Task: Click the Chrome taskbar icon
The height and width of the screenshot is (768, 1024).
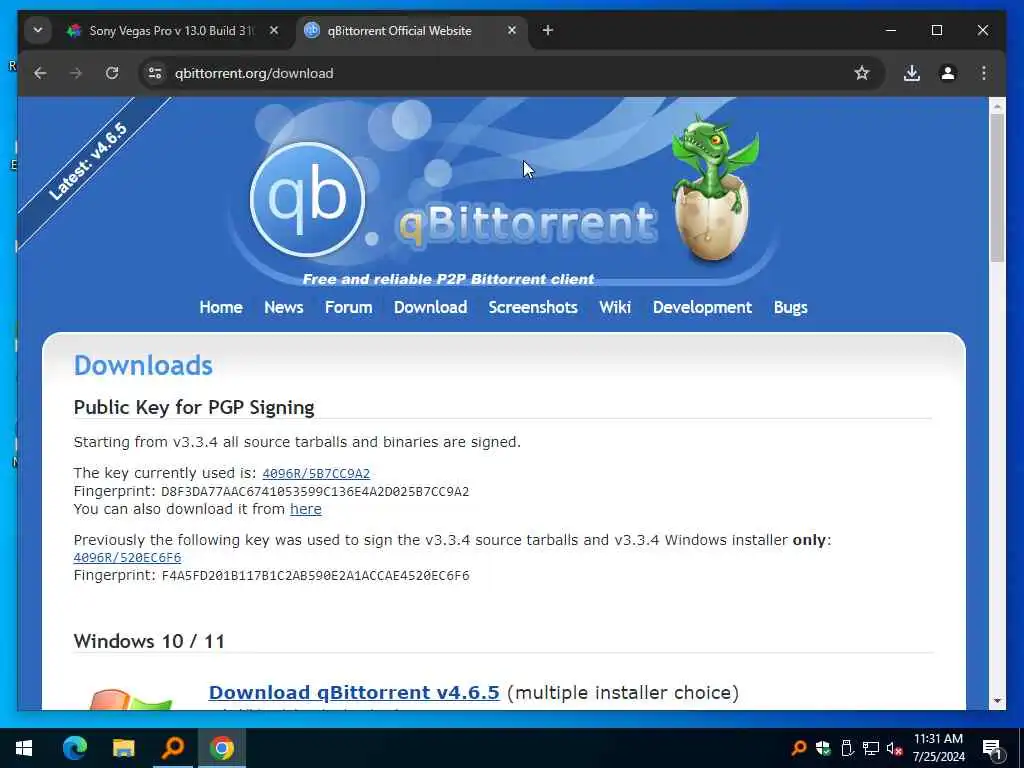Action: click(x=222, y=748)
